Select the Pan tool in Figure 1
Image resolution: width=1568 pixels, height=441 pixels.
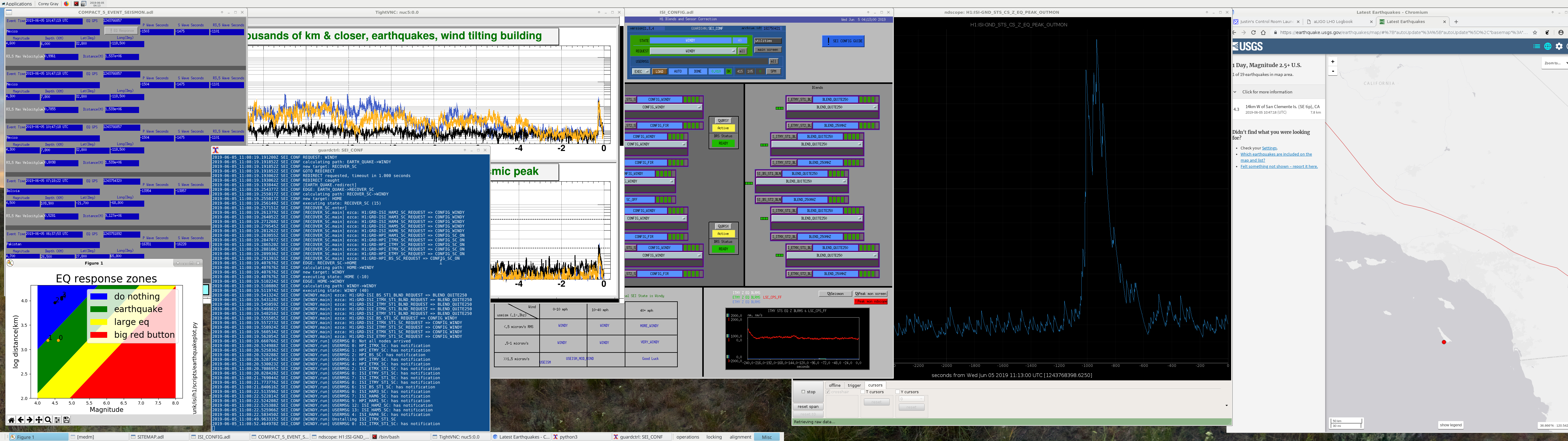click(39, 420)
